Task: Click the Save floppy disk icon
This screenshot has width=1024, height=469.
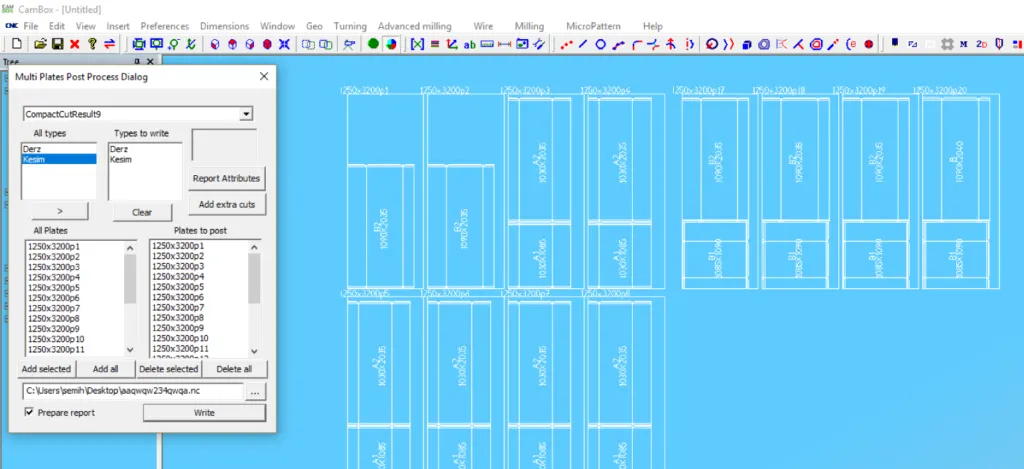Action: point(57,44)
